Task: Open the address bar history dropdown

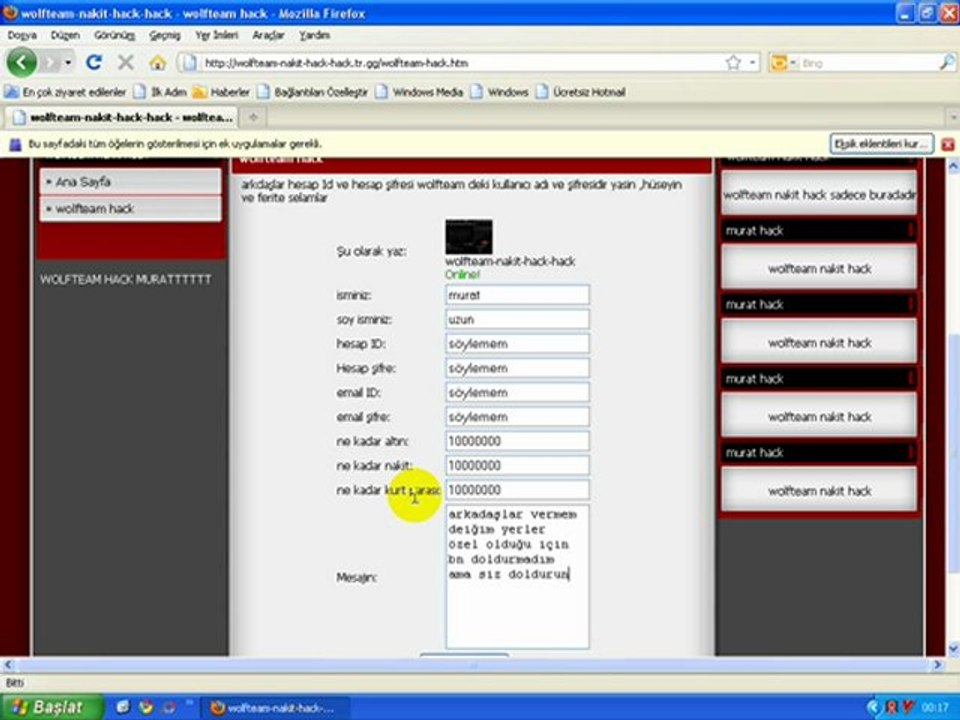Action: [x=752, y=62]
